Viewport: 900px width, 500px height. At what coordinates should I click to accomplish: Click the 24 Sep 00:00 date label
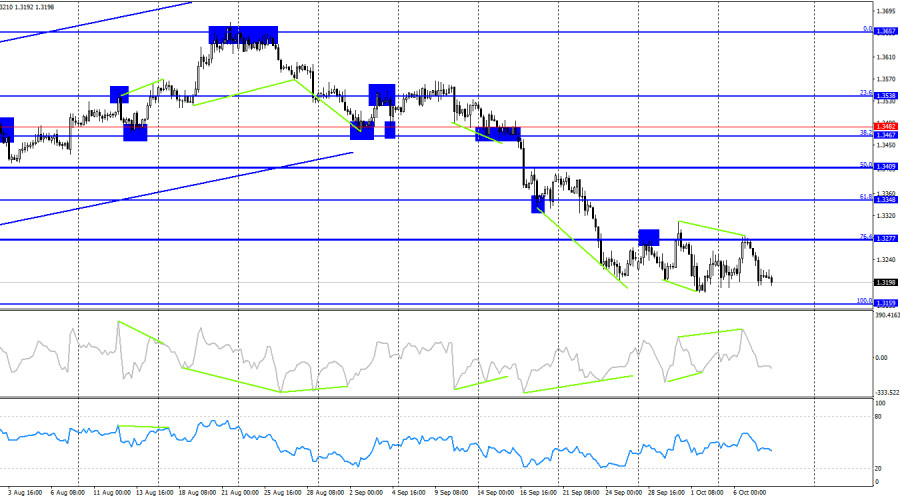pos(624,493)
